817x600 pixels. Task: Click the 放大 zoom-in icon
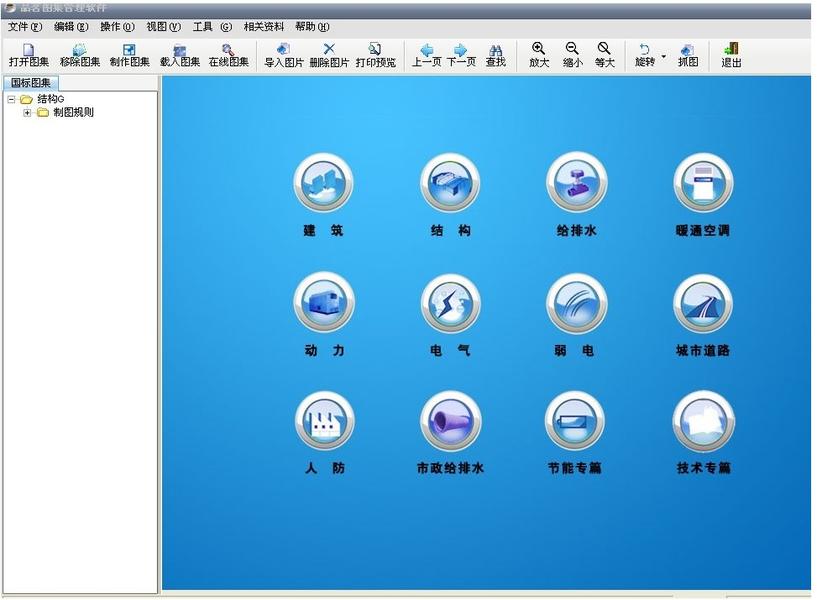[538, 55]
